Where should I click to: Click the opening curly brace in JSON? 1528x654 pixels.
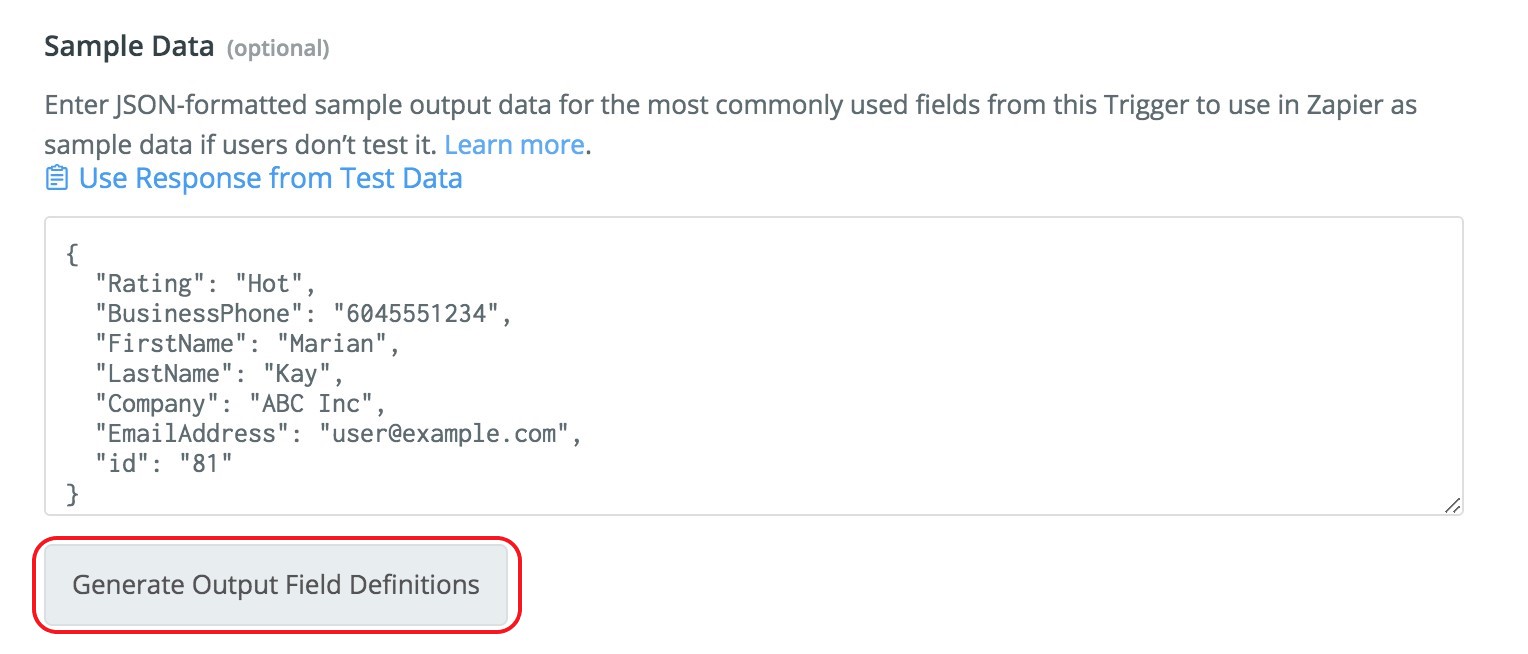(x=72, y=255)
